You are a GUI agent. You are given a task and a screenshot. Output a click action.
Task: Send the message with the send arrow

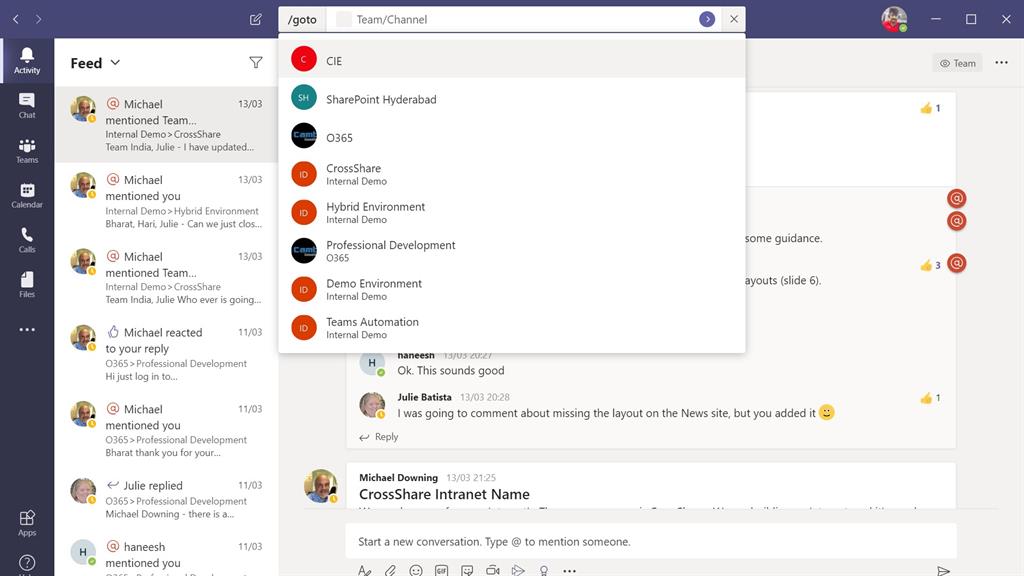pyautogui.click(x=942, y=571)
